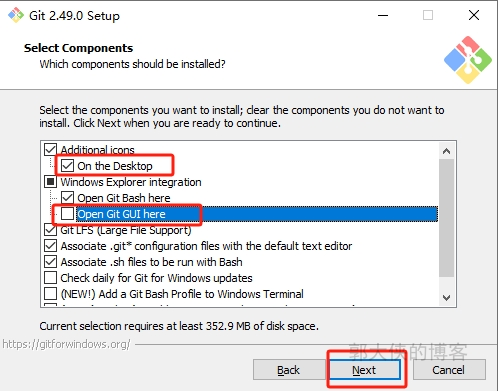Click the scroll up arrow in component list

click(447, 151)
